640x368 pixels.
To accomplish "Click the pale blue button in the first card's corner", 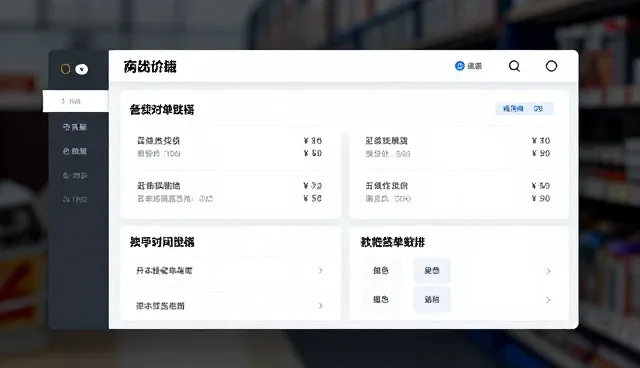I will [524, 109].
